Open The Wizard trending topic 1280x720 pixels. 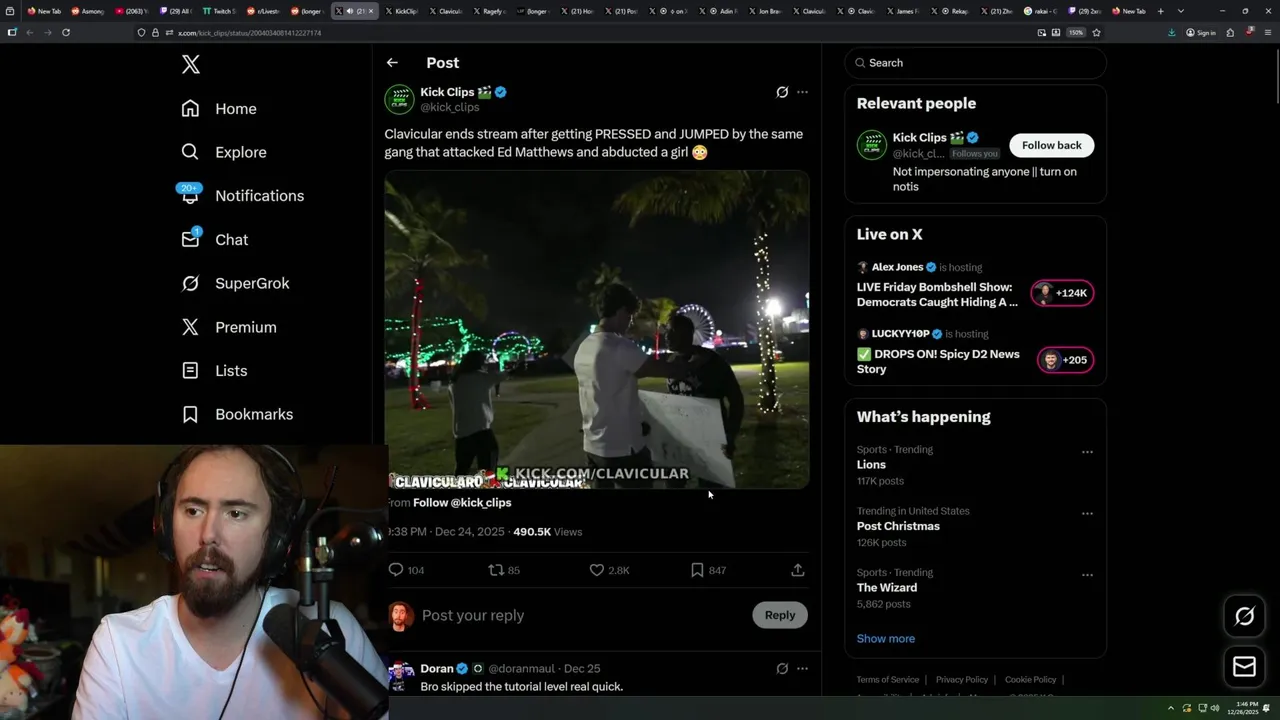pos(887,588)
